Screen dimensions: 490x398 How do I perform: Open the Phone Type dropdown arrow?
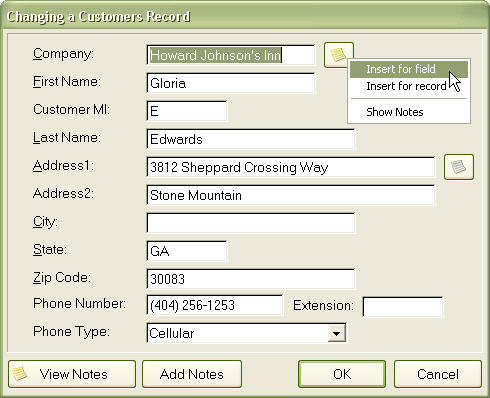point(336,333)
